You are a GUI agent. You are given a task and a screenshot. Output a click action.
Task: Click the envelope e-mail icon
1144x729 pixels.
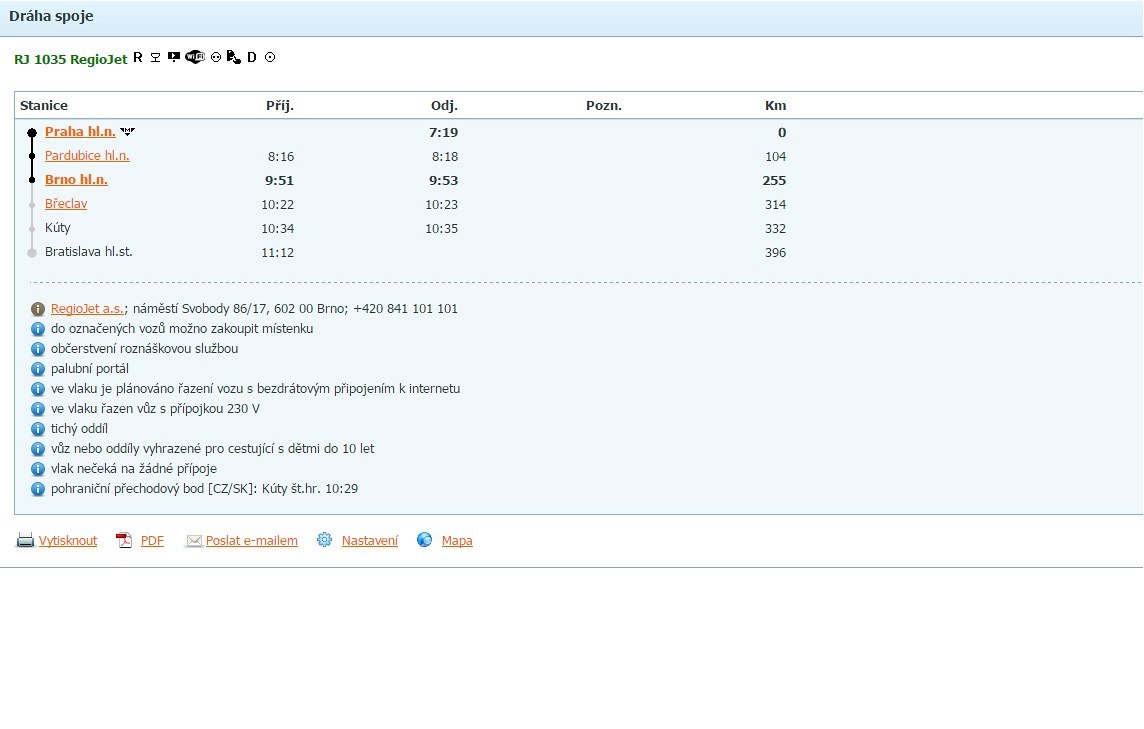pos(193,541)
